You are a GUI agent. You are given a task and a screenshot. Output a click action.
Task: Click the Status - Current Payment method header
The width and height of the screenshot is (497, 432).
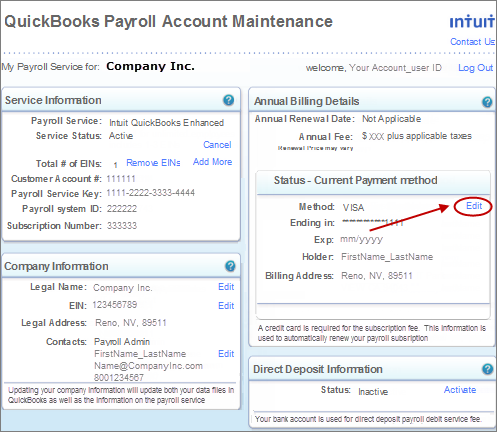[356, 180]
